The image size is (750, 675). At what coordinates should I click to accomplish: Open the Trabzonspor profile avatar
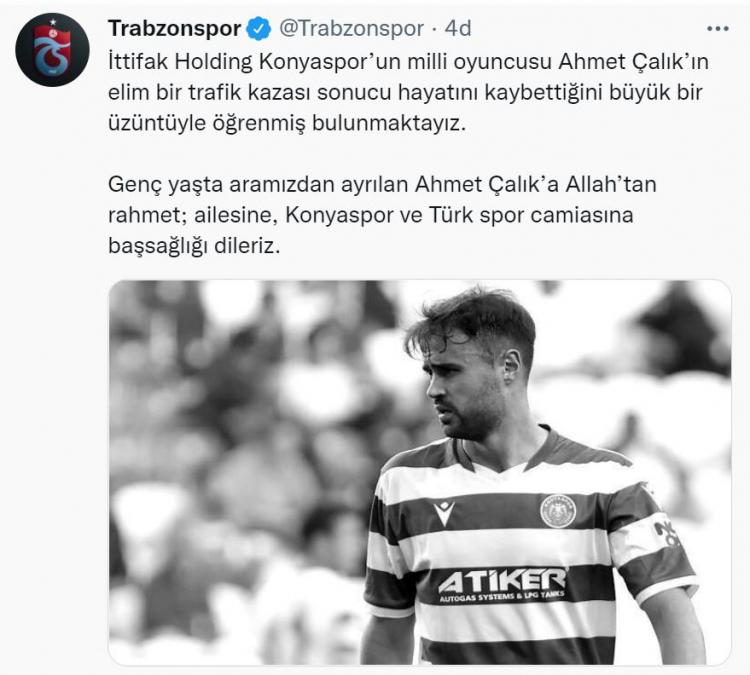pyautogui.click(x=52, y=50)
